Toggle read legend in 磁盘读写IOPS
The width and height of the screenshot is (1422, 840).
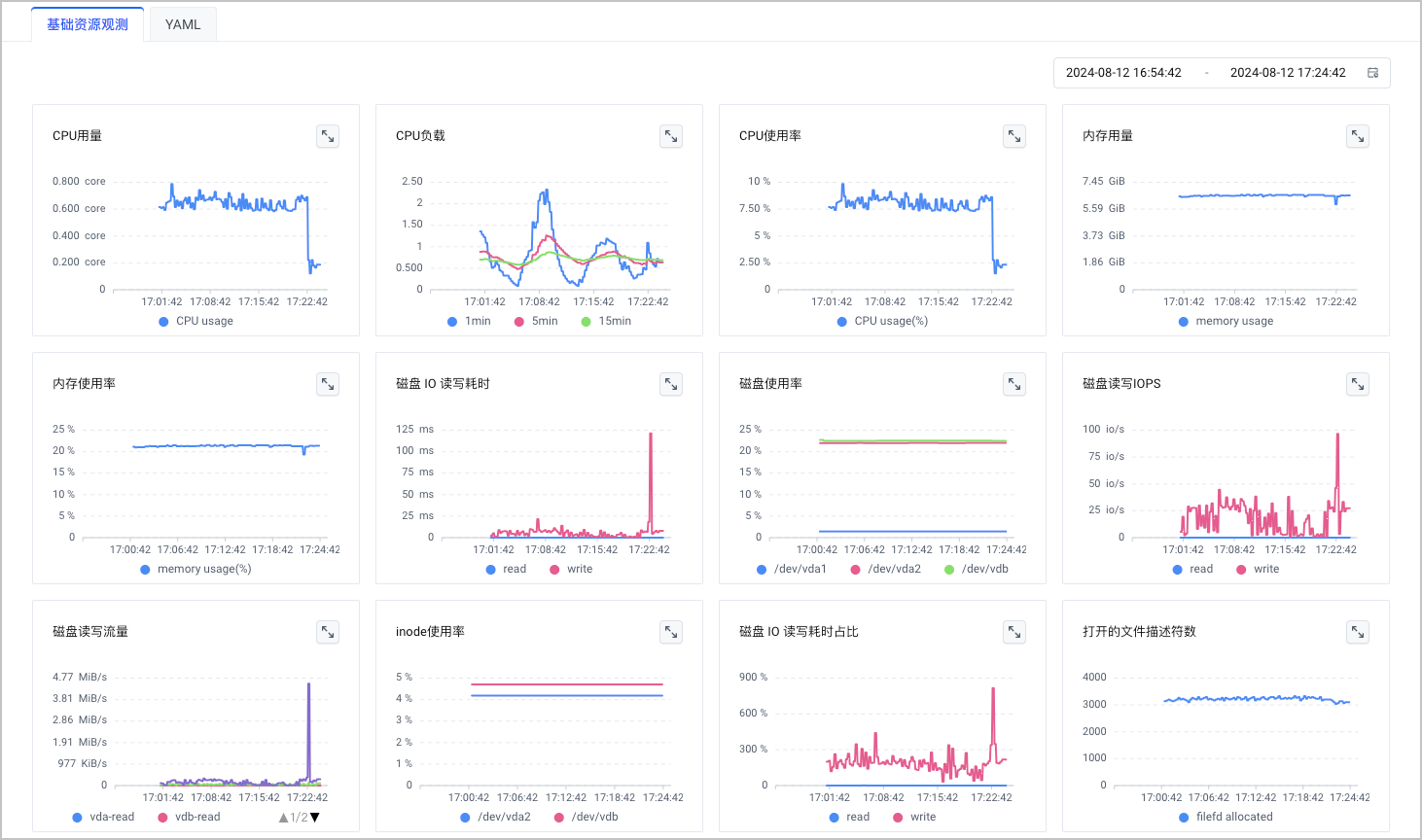[x=1192, y=569]
